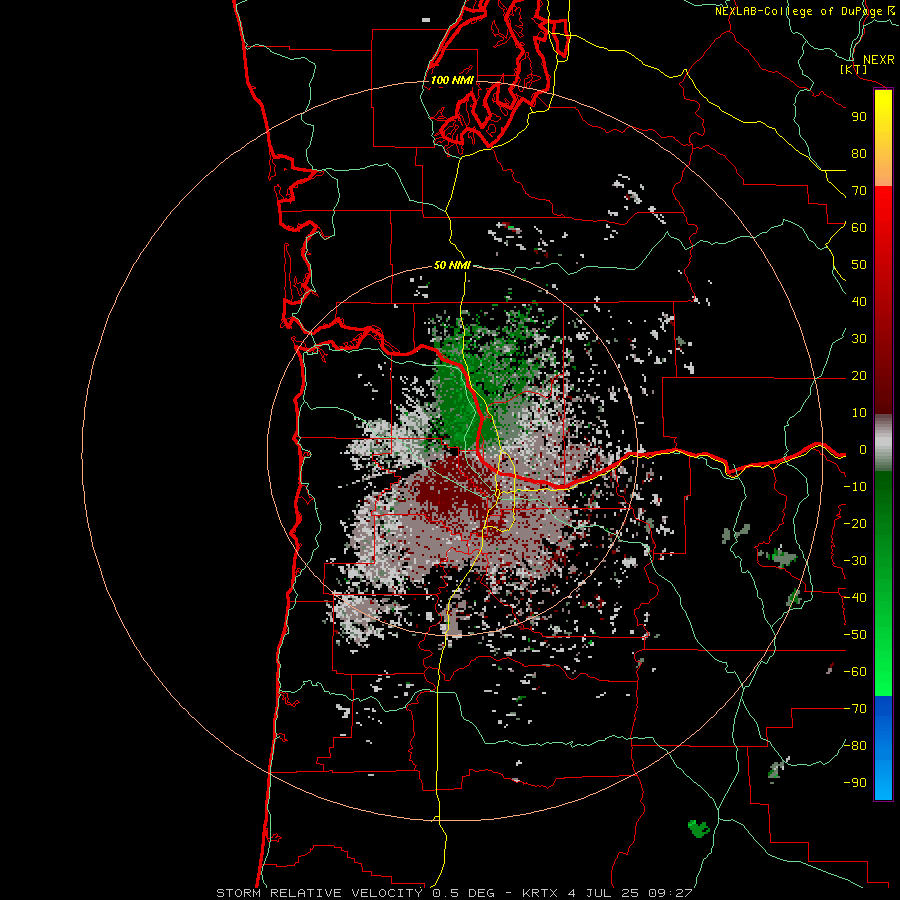The width and height of the screenshot is (900, 900).
Task: Click the -60 value on velocity scale
Action: [855, 672]
